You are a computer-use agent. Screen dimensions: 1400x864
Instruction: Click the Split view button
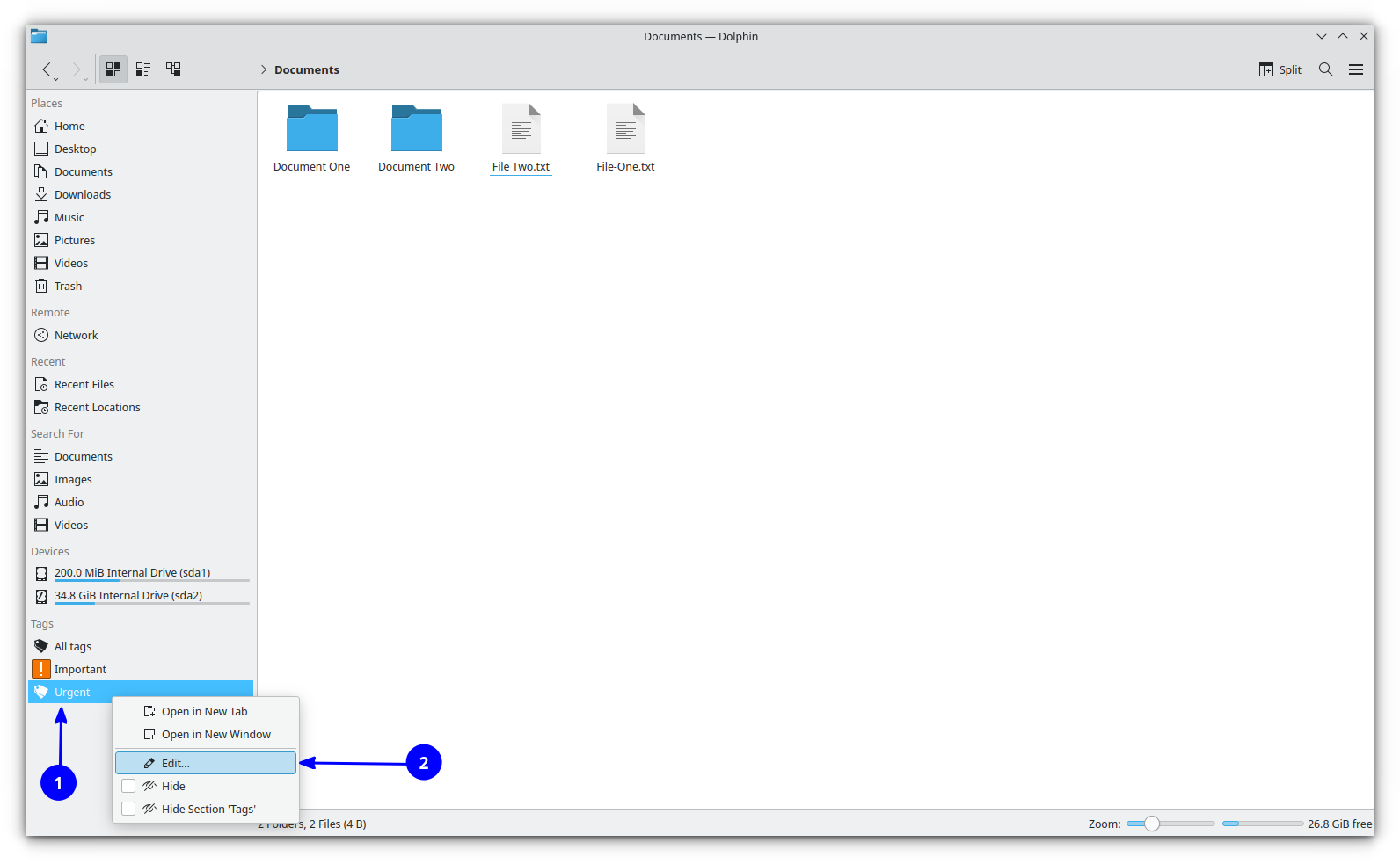[1280, 69]
